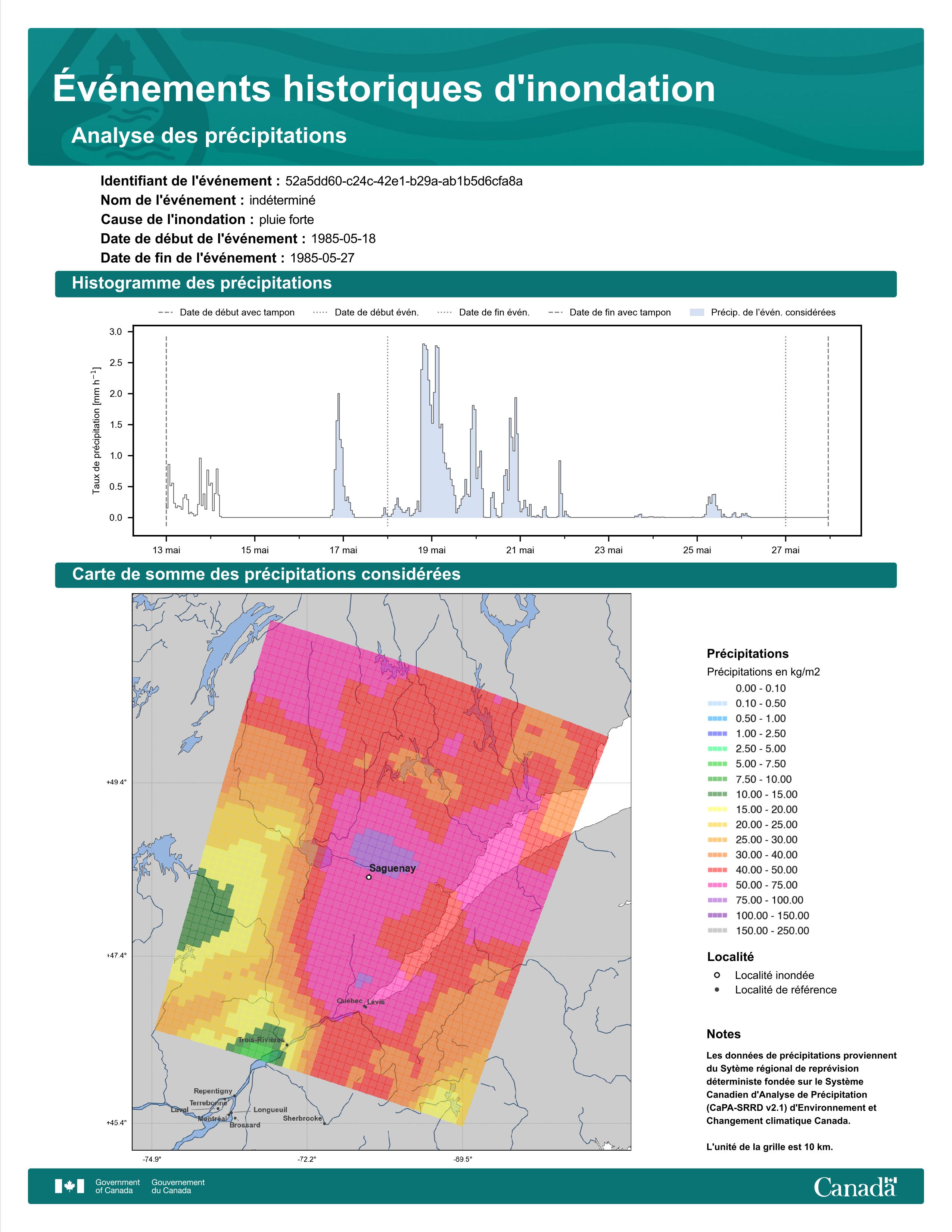Click the flood cause value 'pluie forte'
The height and width of the screenshot is (1232, 952).
click(286, 220)
